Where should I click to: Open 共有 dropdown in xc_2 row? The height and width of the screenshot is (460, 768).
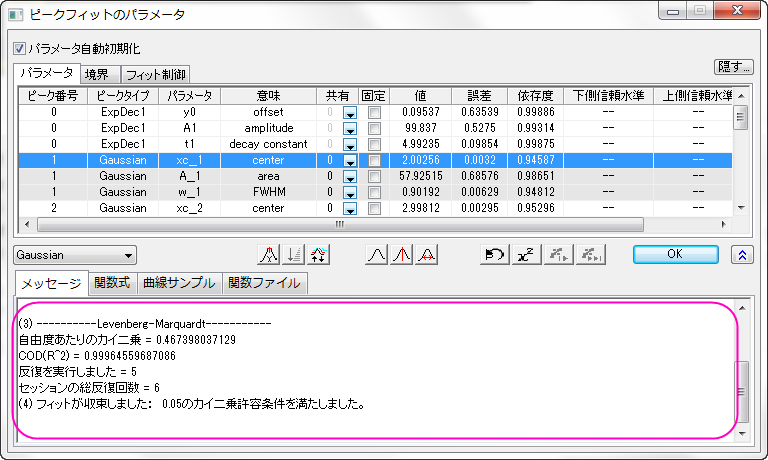click(x=350, y=209)
